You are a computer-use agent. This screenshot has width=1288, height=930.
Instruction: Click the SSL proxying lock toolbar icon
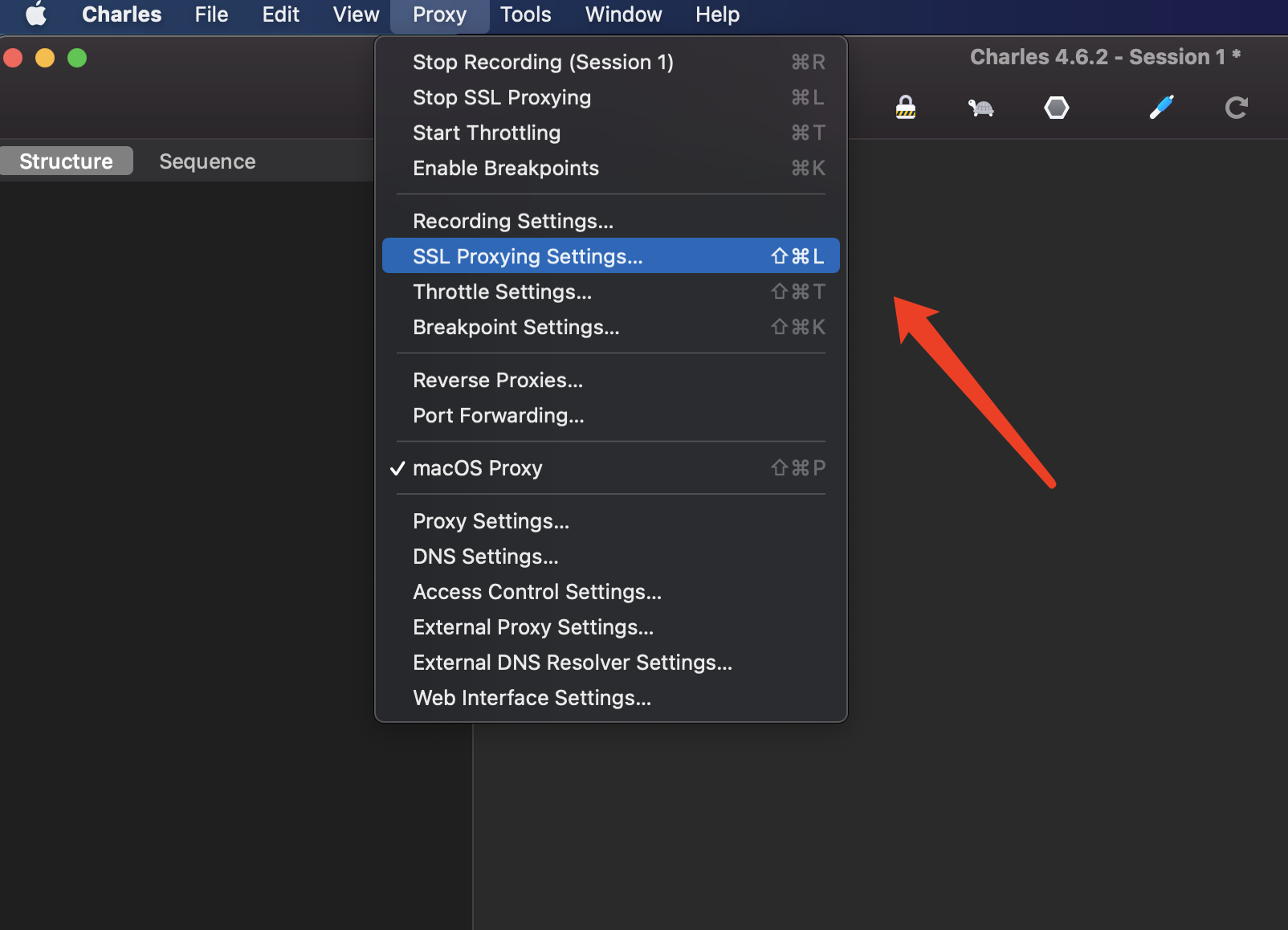(906, 107)
